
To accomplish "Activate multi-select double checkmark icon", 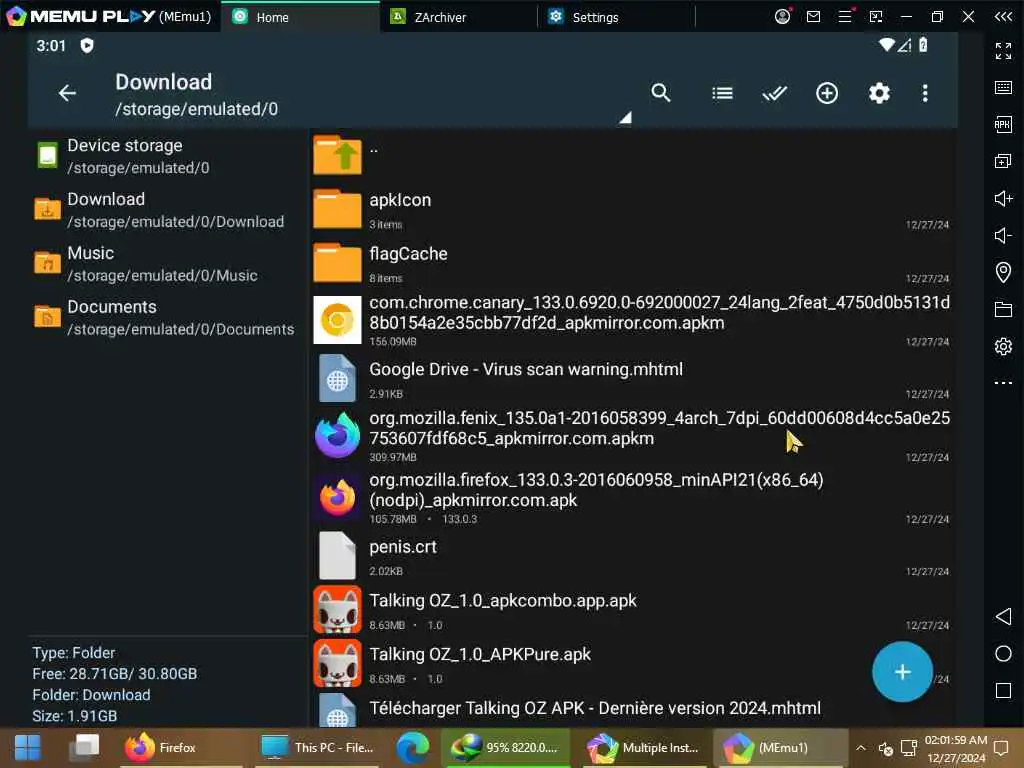I will click(775, 93).
